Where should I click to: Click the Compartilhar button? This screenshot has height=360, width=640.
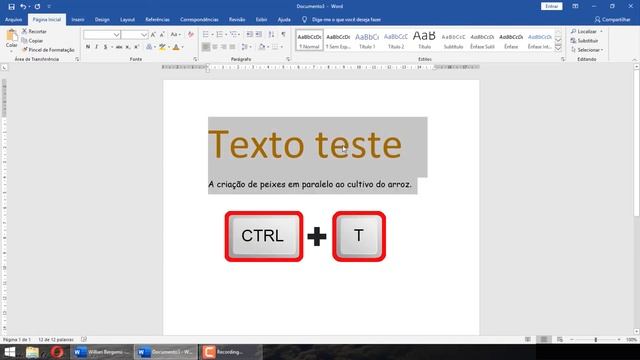[612, 20]
